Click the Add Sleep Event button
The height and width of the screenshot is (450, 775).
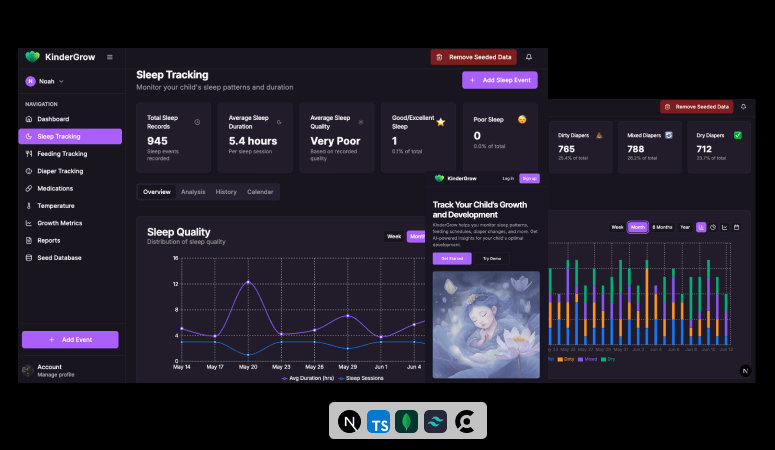[500, 80]
